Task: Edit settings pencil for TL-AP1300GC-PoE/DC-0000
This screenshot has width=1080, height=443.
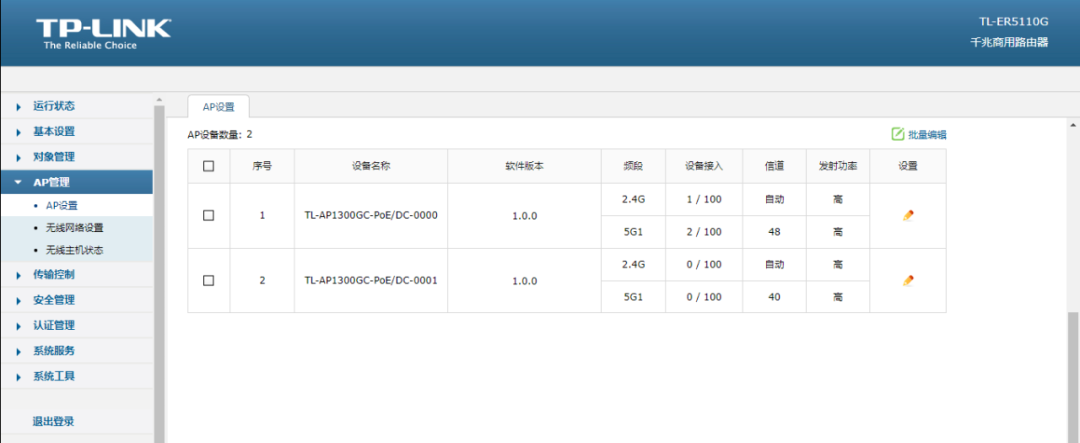Action: click(x=908, y=216)
